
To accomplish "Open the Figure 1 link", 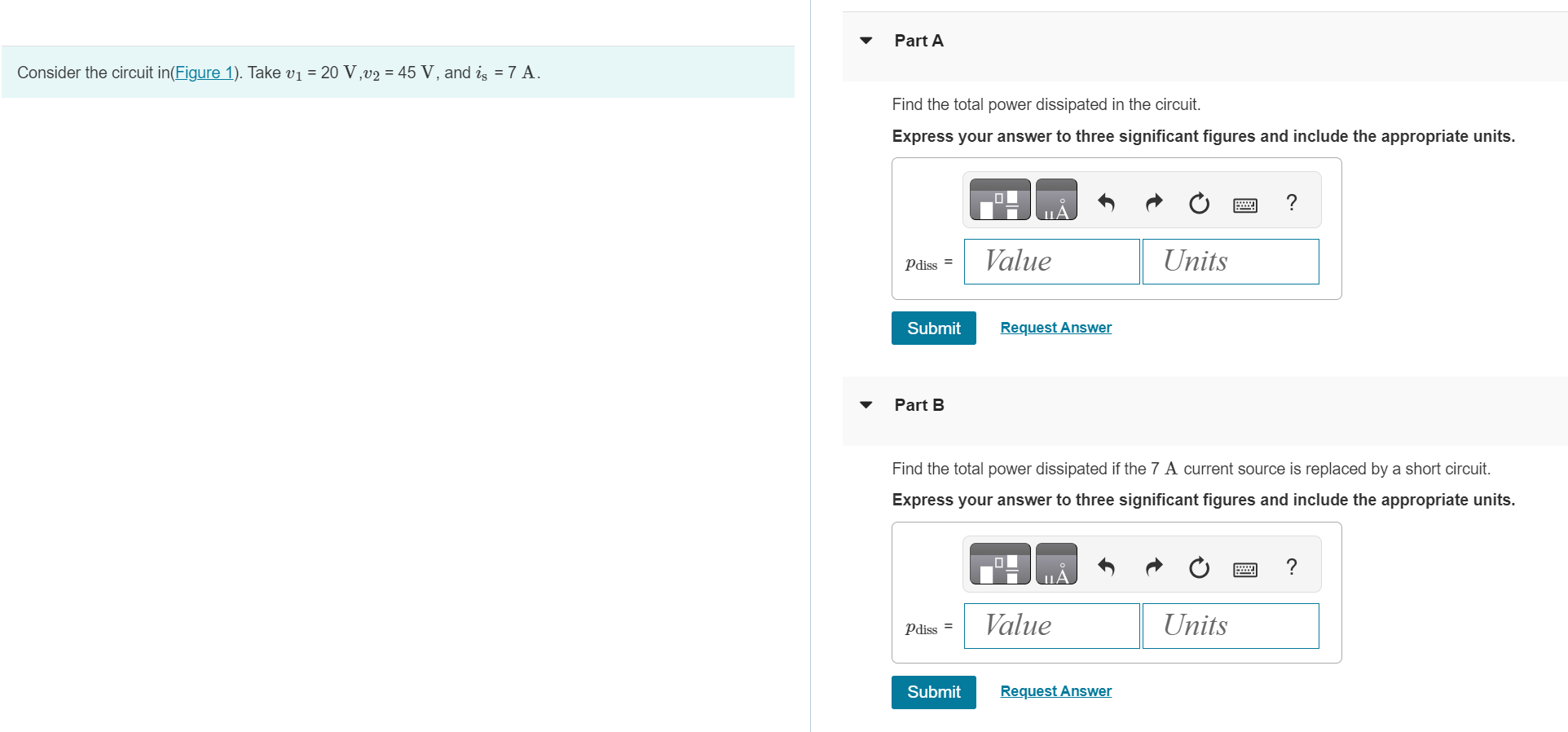I will click(204, 73).
